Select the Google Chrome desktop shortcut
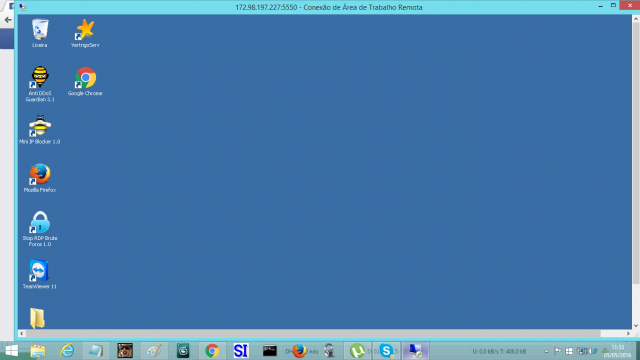The width and height of the screenshot is (640, 360). pyautogui.click(x=85, y=81)
